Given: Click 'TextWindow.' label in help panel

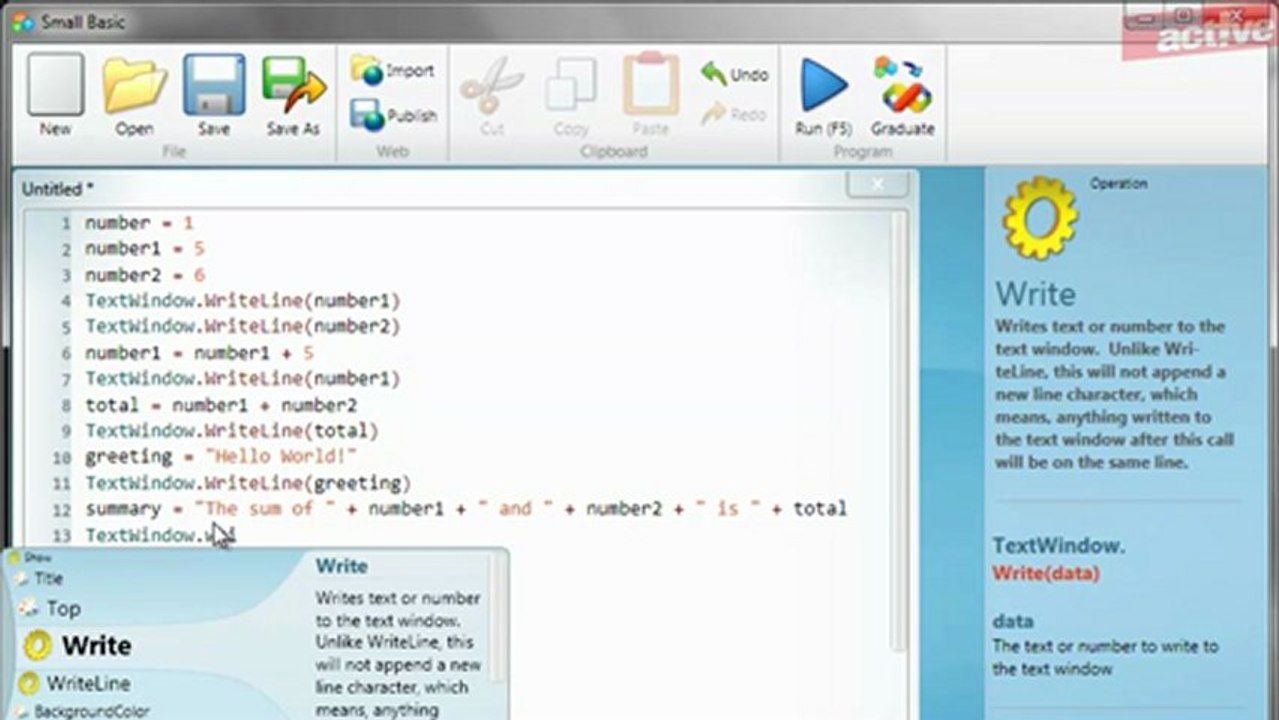Looking at the screenshot, I should (1059, 546).
